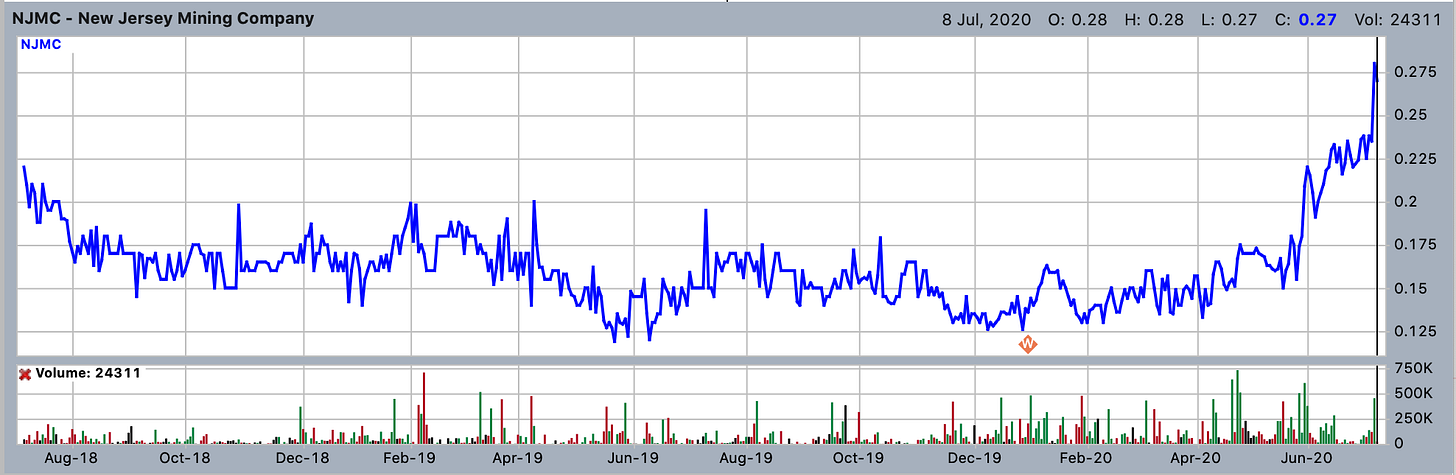The height and width of the screenshot is (475, 1456).
Task: Click the tallest green volume bar after Apr-20
Action: [1238, 407]
